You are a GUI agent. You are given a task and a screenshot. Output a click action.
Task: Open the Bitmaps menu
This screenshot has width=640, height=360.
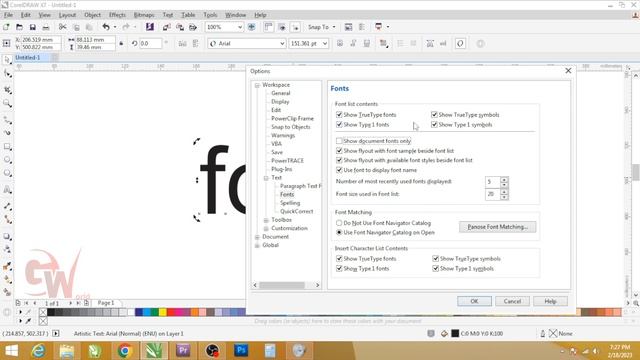coord(144,15)
